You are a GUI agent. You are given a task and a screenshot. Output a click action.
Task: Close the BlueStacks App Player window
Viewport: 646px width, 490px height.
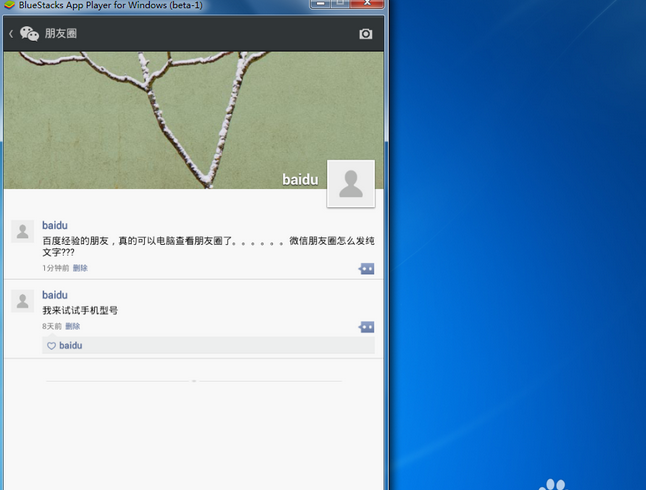(x=367, y=4)
